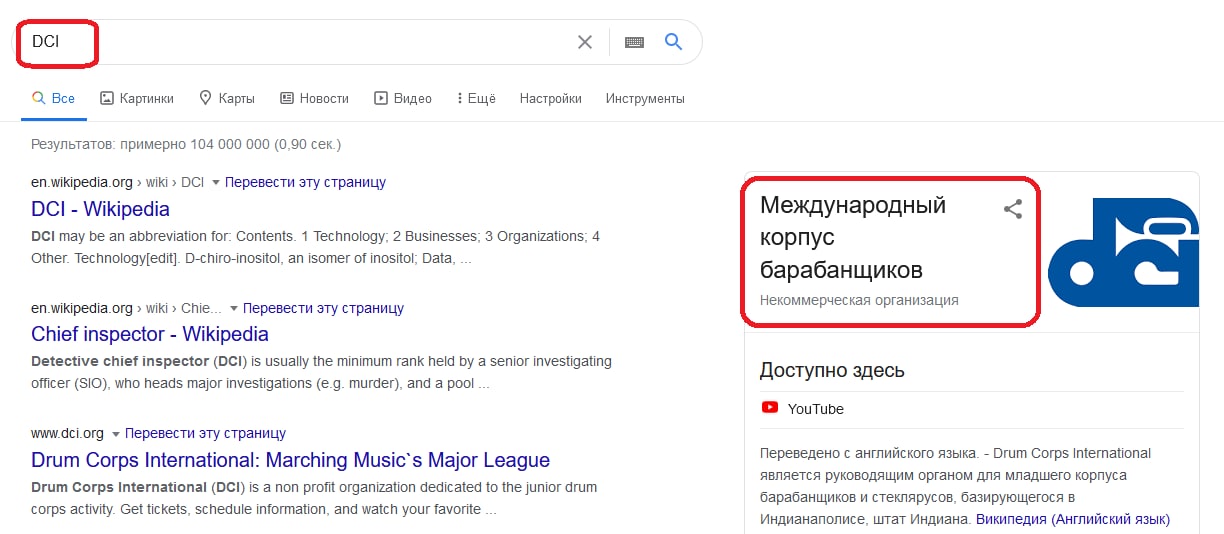Translate the Chief inspector page
The image size is (1224, 534).
coord(323,308)
